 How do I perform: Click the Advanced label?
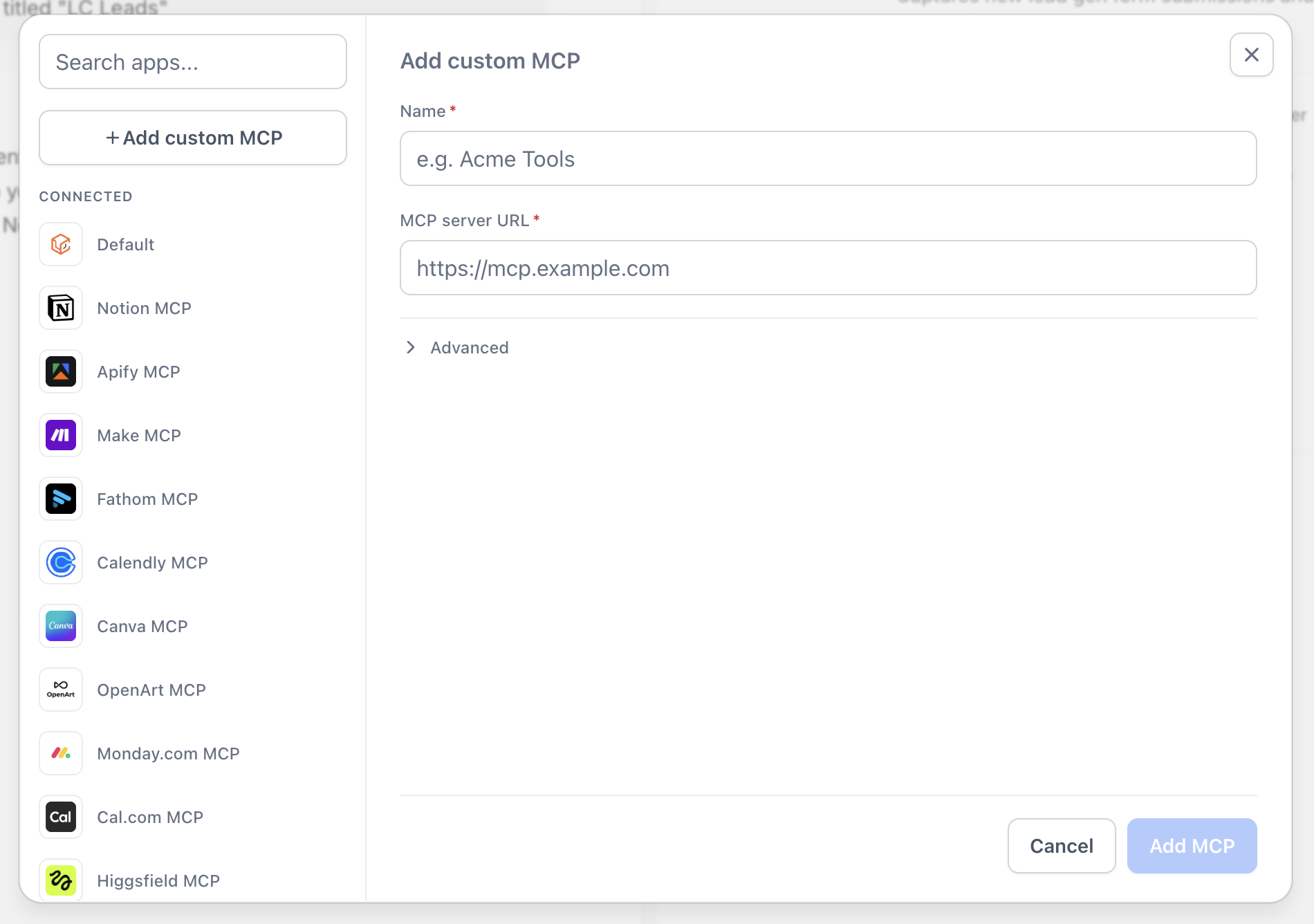click(x=470, y=347)
